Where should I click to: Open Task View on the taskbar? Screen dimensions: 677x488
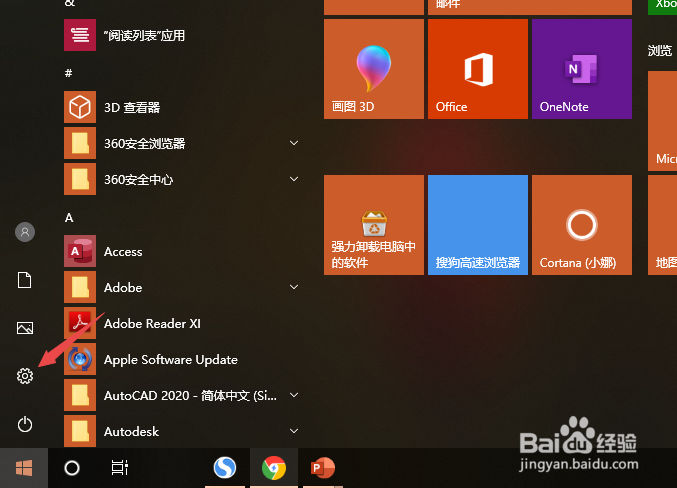[x=120, y=468]
